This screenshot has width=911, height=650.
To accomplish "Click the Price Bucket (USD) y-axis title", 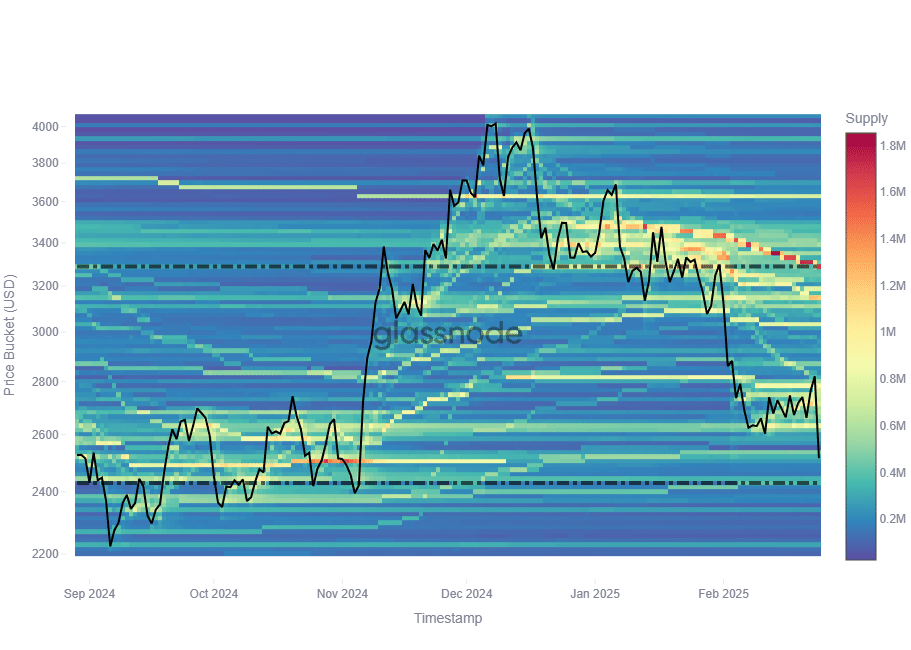I will tap(11, 332).
